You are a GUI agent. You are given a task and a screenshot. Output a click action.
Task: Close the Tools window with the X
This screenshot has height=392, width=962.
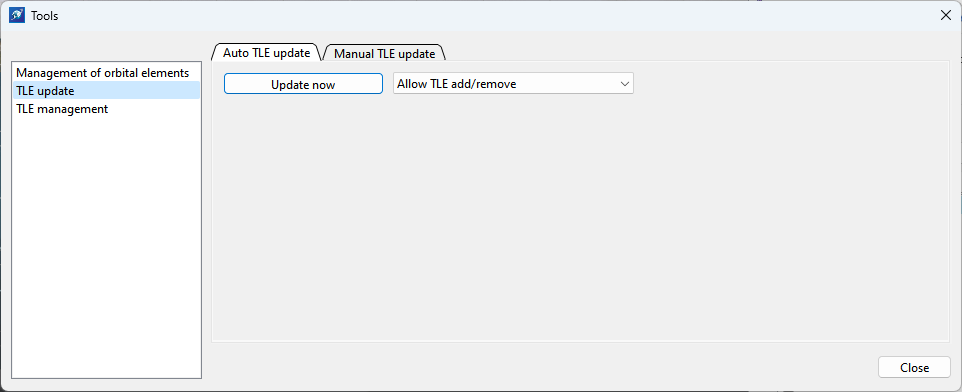(x=945, y=16)
